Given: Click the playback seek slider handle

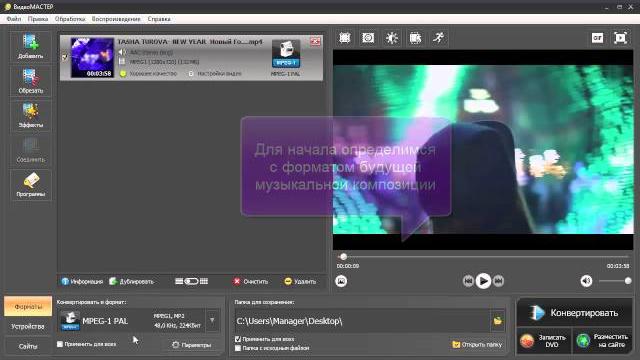Looking at the screenshot, I should [x=343, y=256].
